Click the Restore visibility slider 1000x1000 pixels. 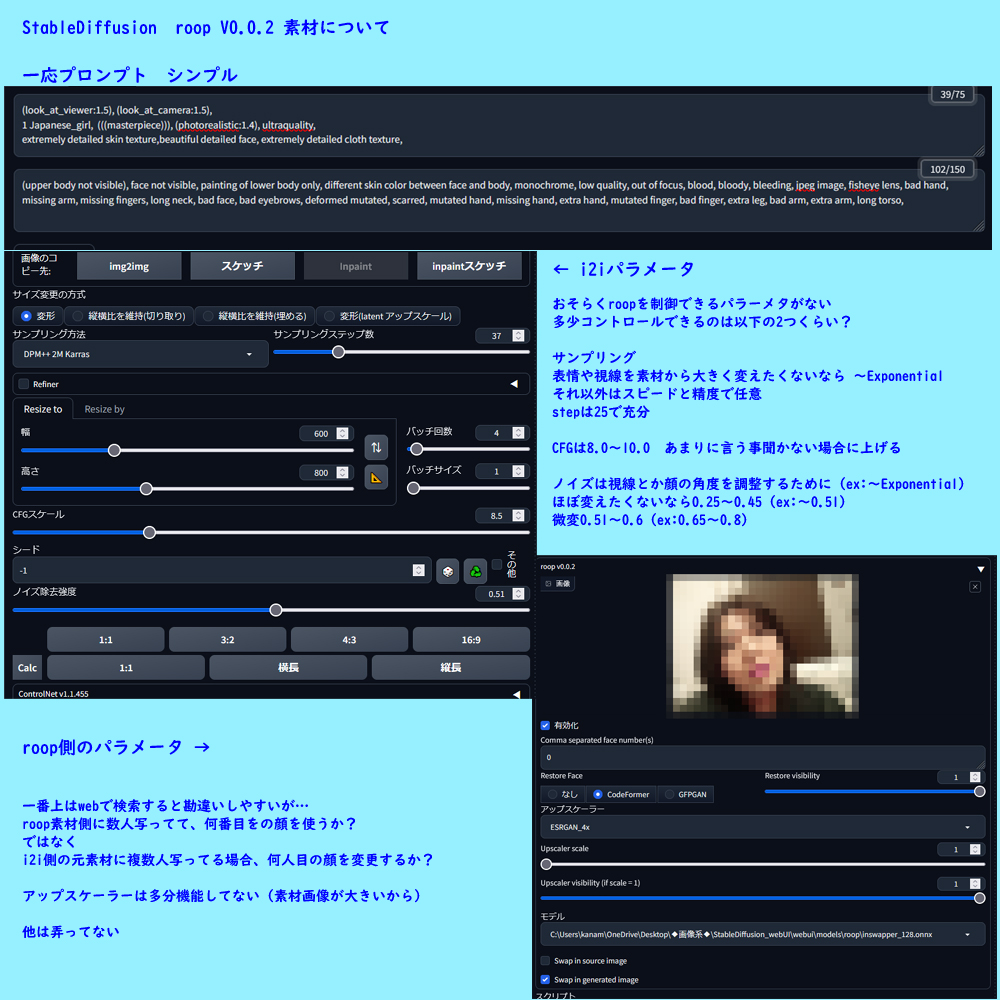[875, 791]
